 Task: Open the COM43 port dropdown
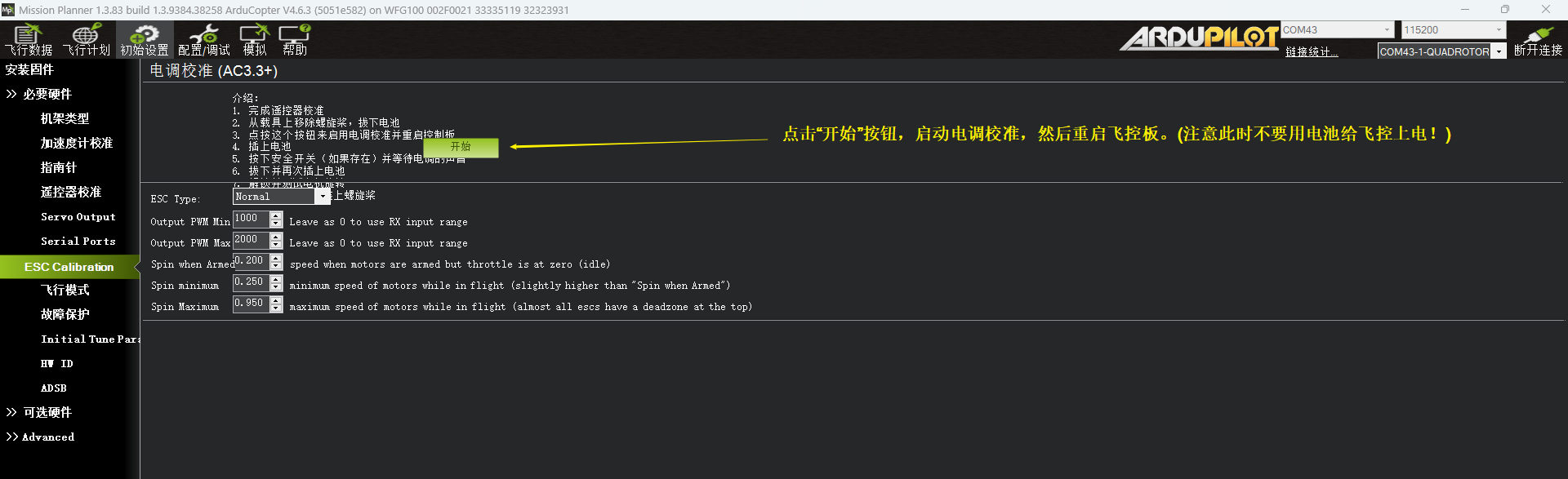(1338, 30)
